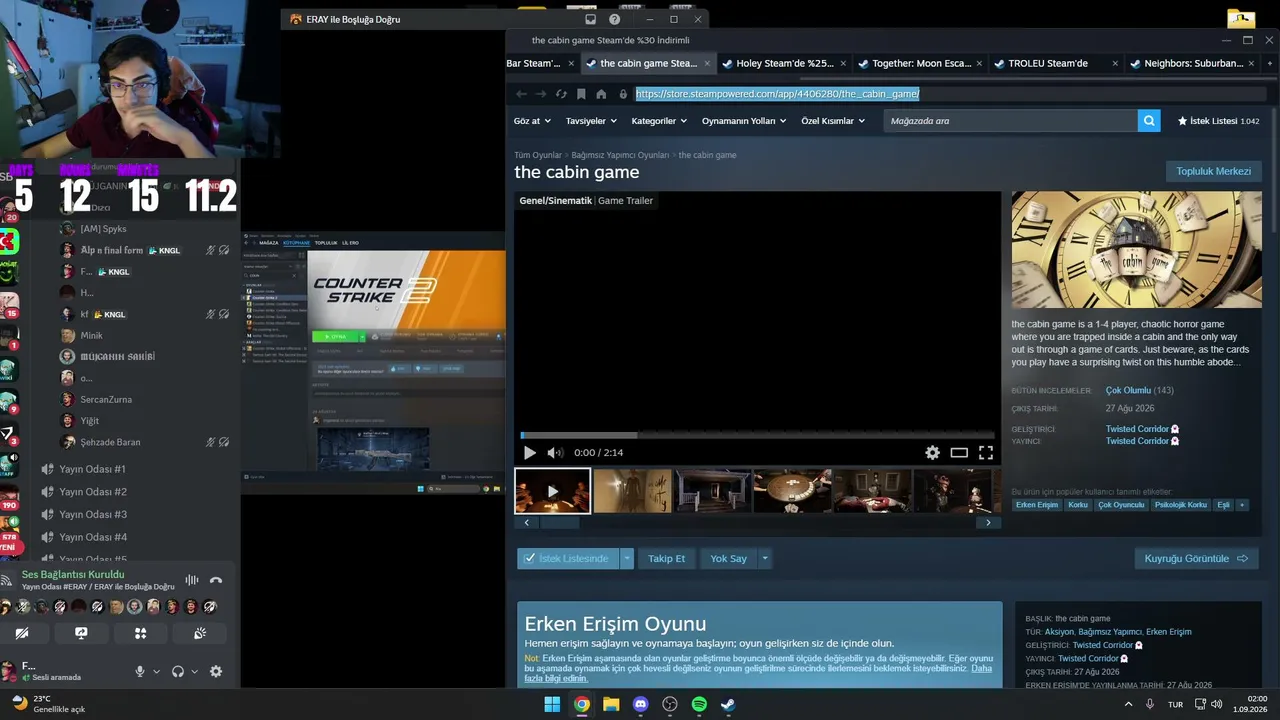The image size is (1280, 720).
Task: Mute the trailer volume speaker icon
Action: pos(555,453)
